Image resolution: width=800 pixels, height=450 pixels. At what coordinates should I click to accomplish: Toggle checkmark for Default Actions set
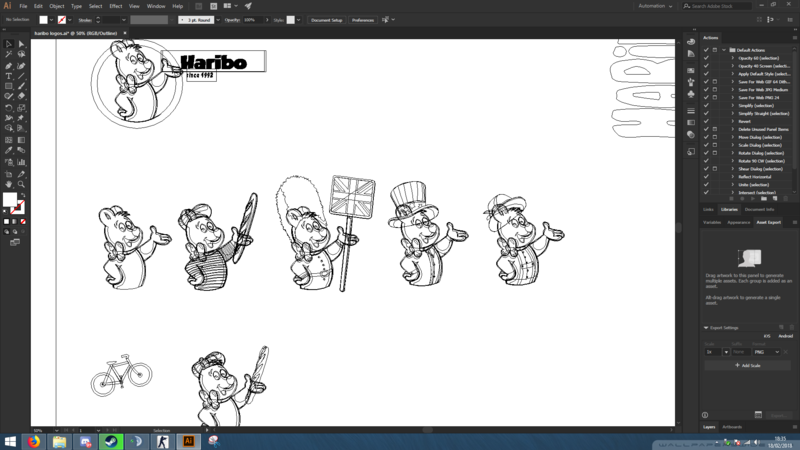[706, 49]
